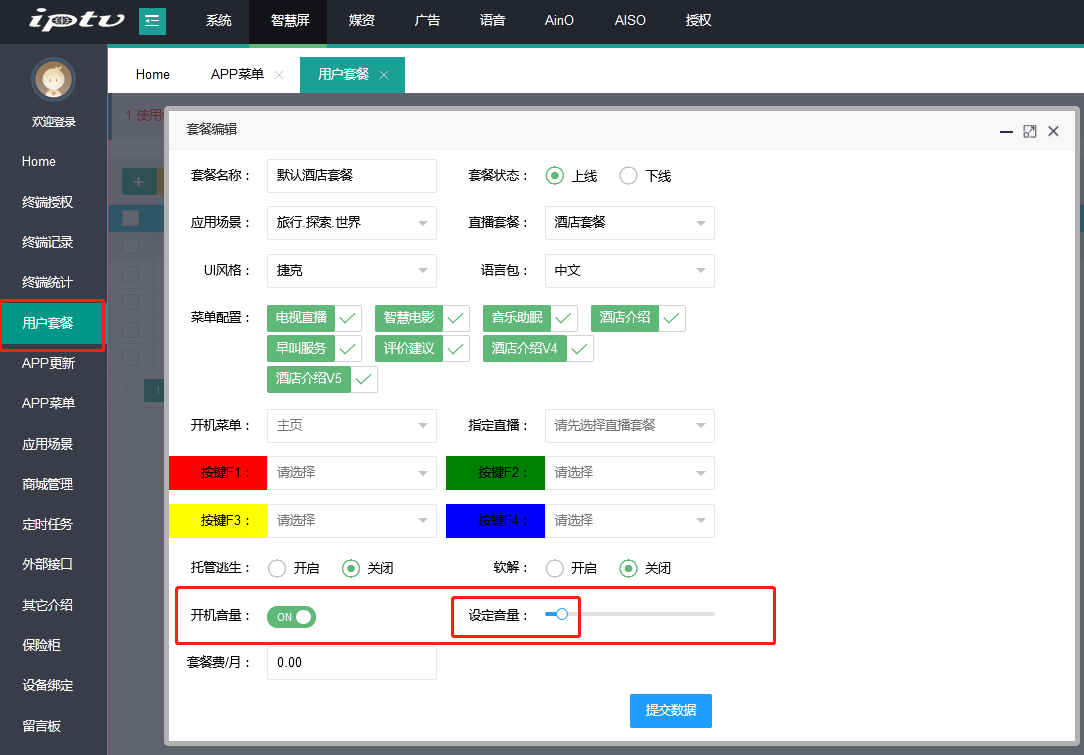1084x755 pixels.
Task: Go to 终端授权 in the sidebar
Action: click(x=48, y=202)
